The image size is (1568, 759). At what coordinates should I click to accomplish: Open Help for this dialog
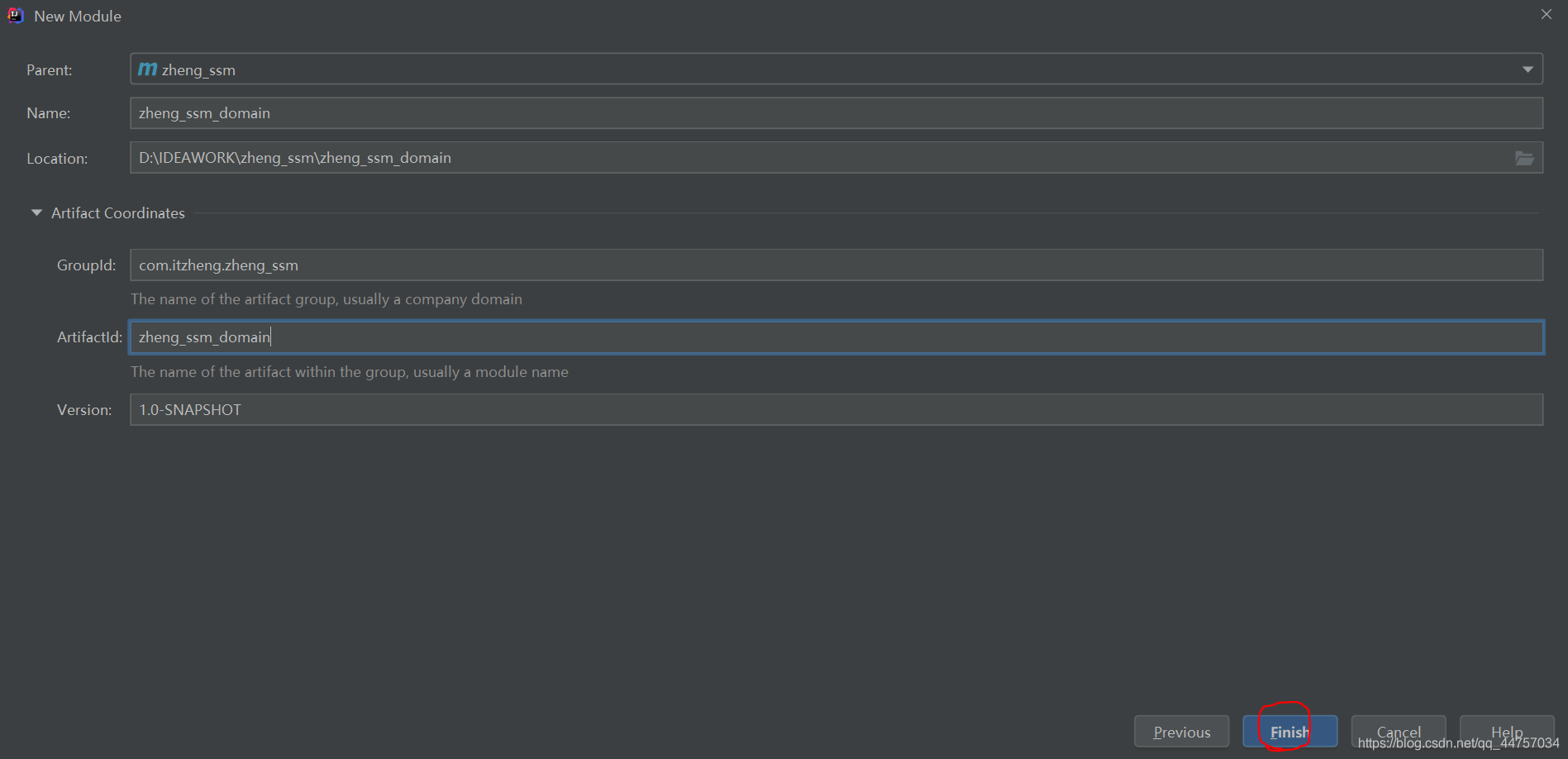tap(1507, 732)
